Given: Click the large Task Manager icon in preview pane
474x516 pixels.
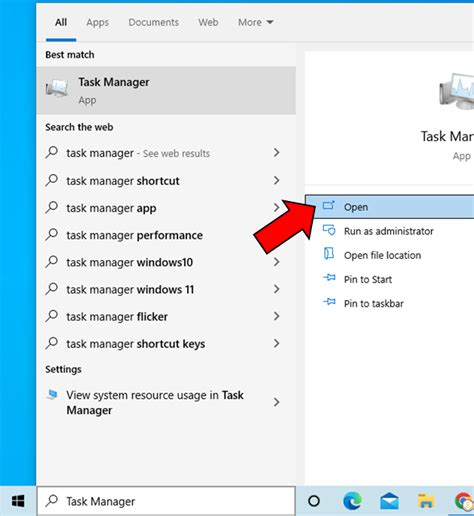Looking at the screenshot, I should point(457,91).
